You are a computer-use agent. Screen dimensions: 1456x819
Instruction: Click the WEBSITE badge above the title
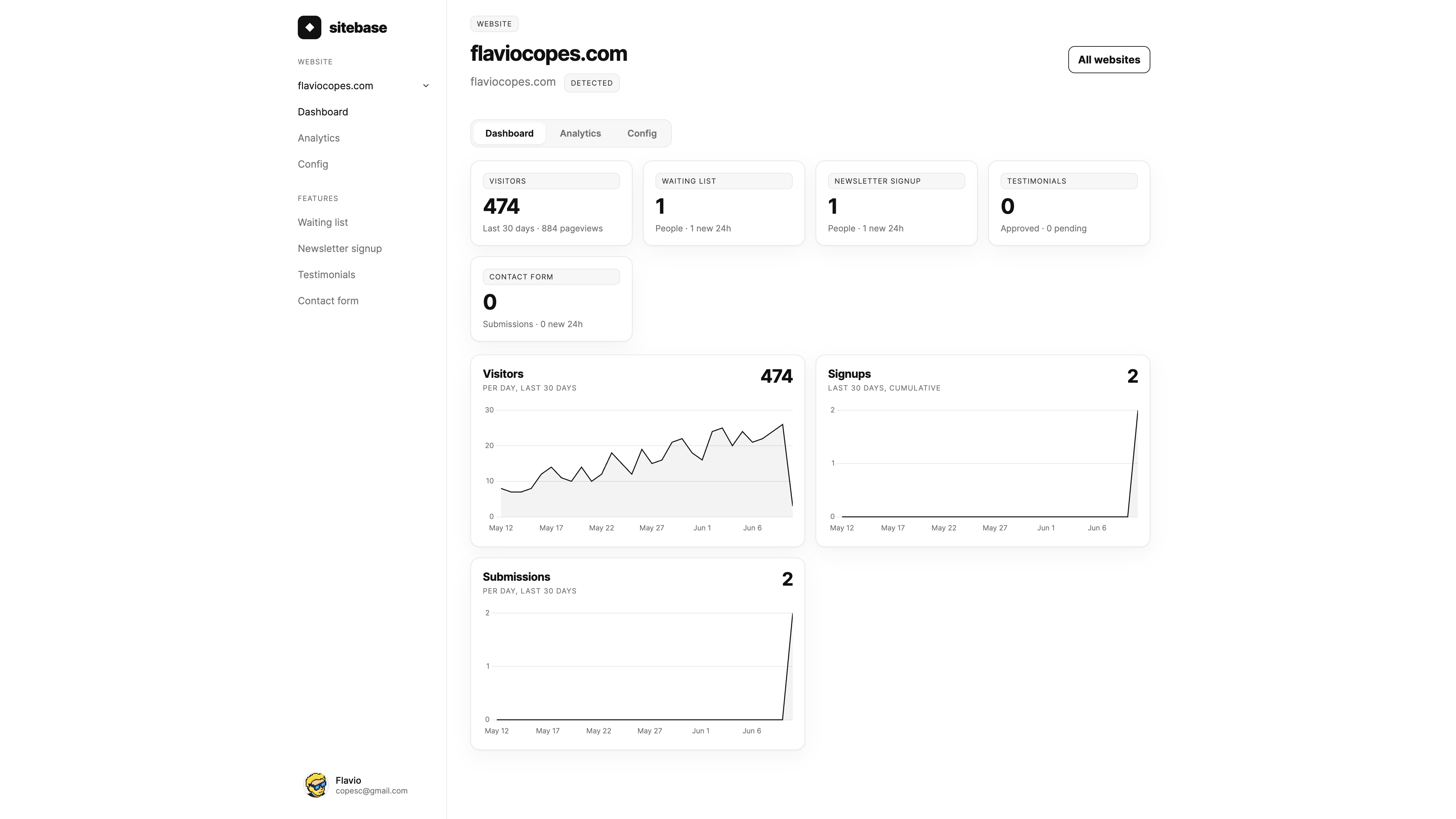pyautogui.click(x=494, y=24)
